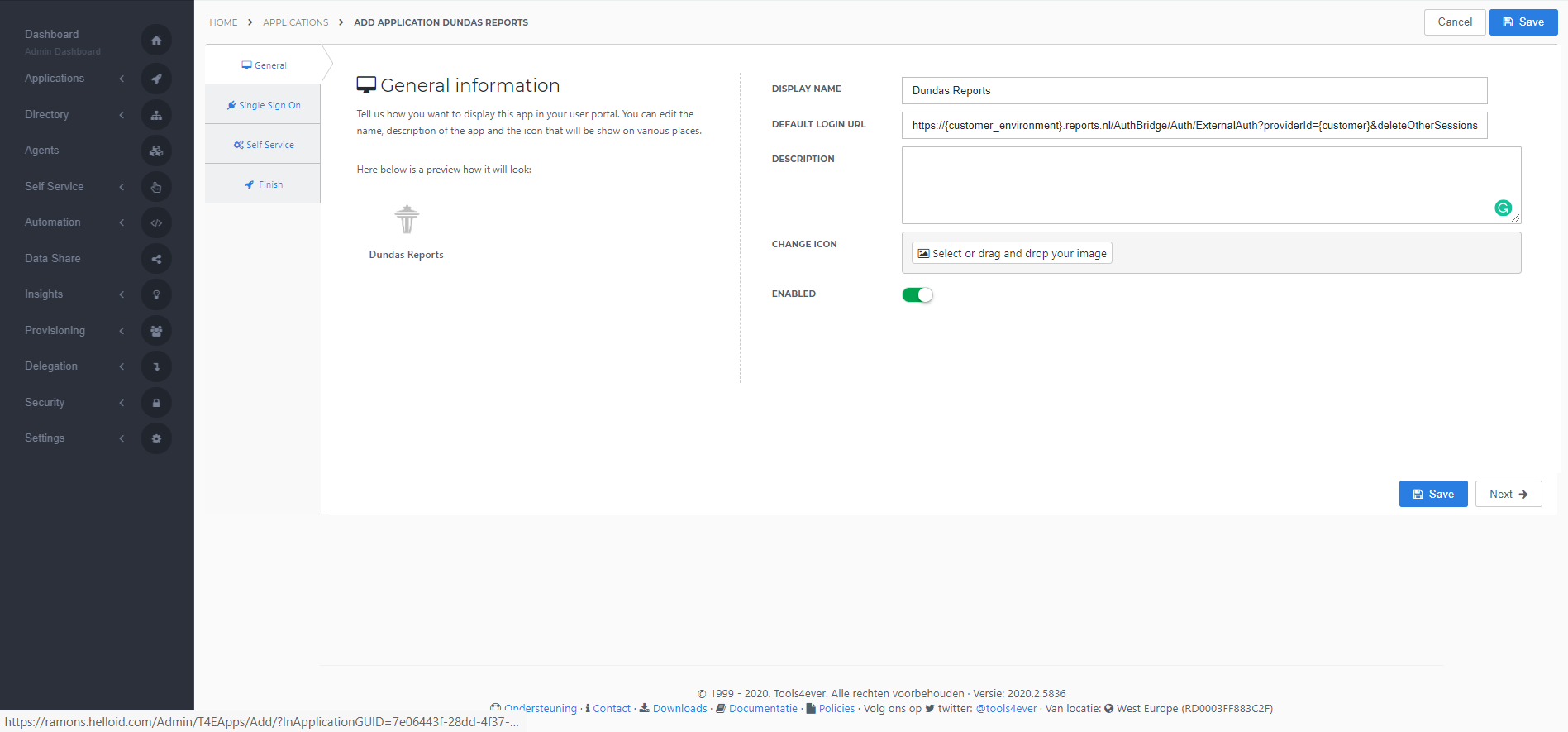Image resolution: width=1568 pixels, height=732 pixels.
Task: Open the Contact footer link
Action: (x=612, y=709)
